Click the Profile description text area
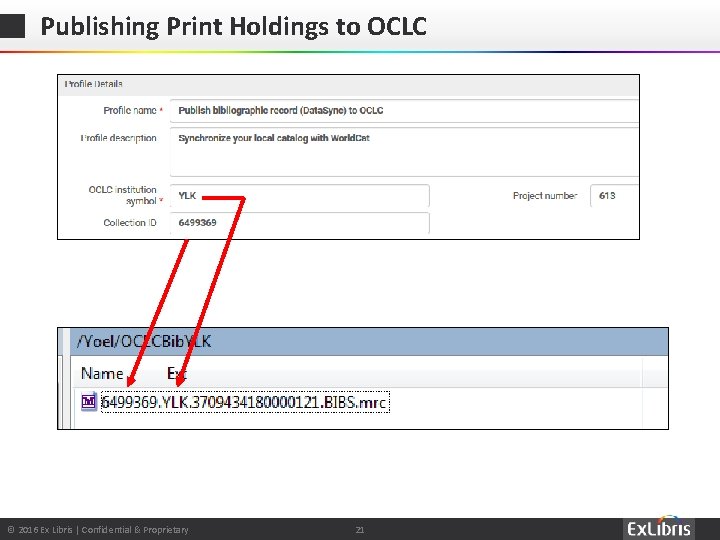This screenshot has height=540, width=720. click(x=404, y=152)
